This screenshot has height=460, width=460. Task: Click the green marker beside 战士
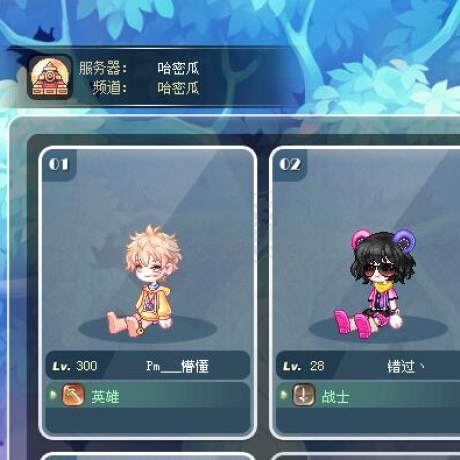283,395
